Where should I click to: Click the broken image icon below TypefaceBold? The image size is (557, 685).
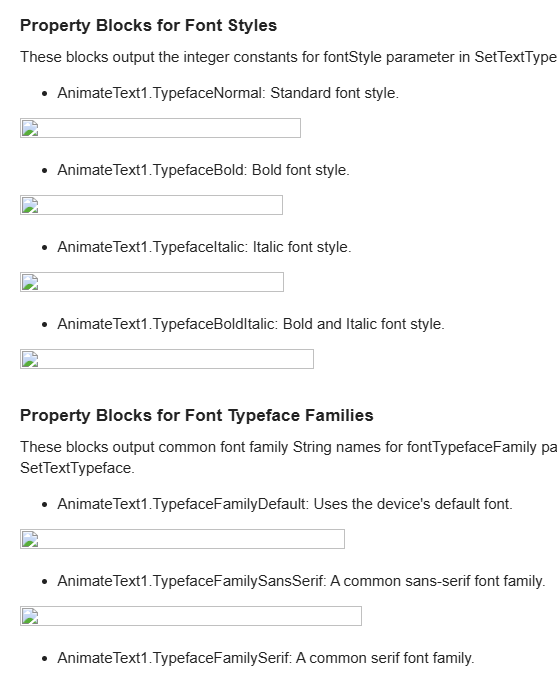pos(30,205)
